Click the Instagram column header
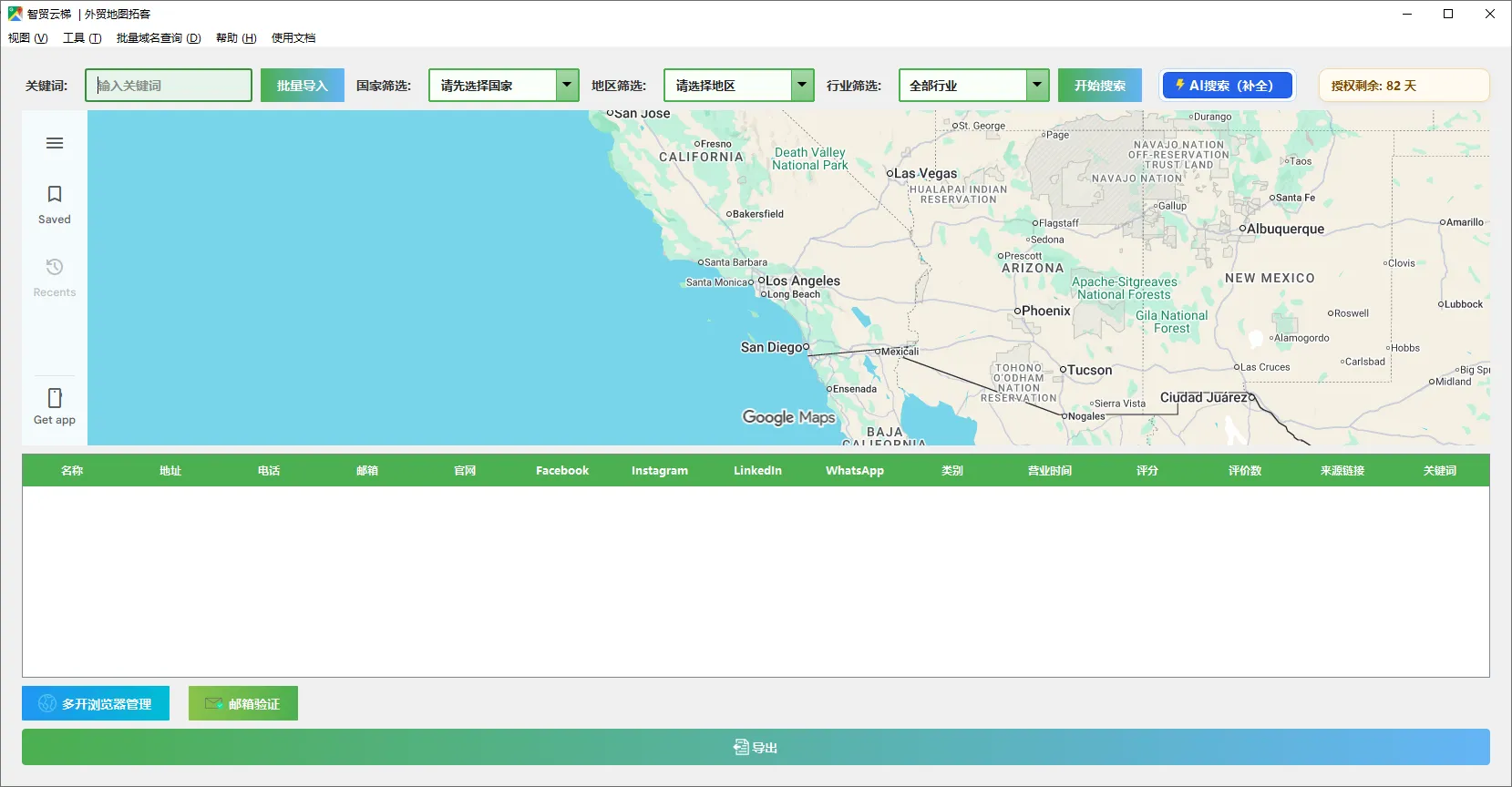Screen dimensions: 1512x787 coord(660,470)
